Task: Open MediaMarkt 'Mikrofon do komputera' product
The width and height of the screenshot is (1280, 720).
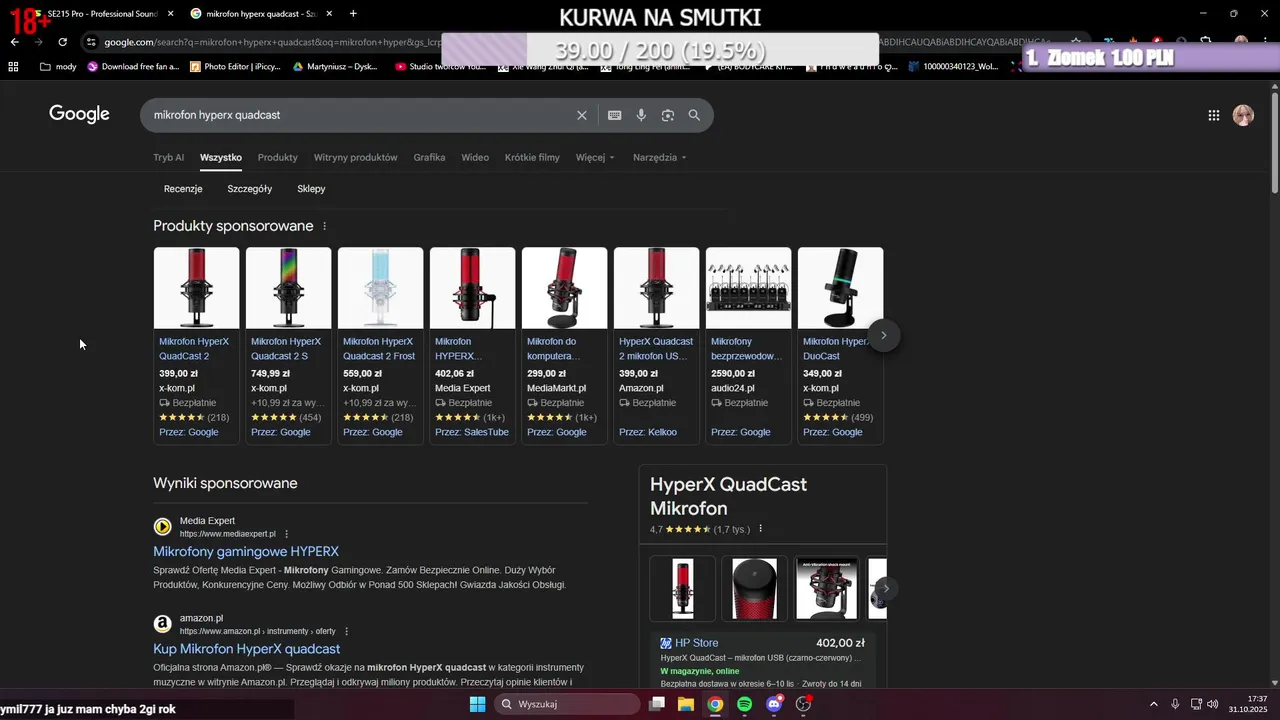Action: point(564,345)
